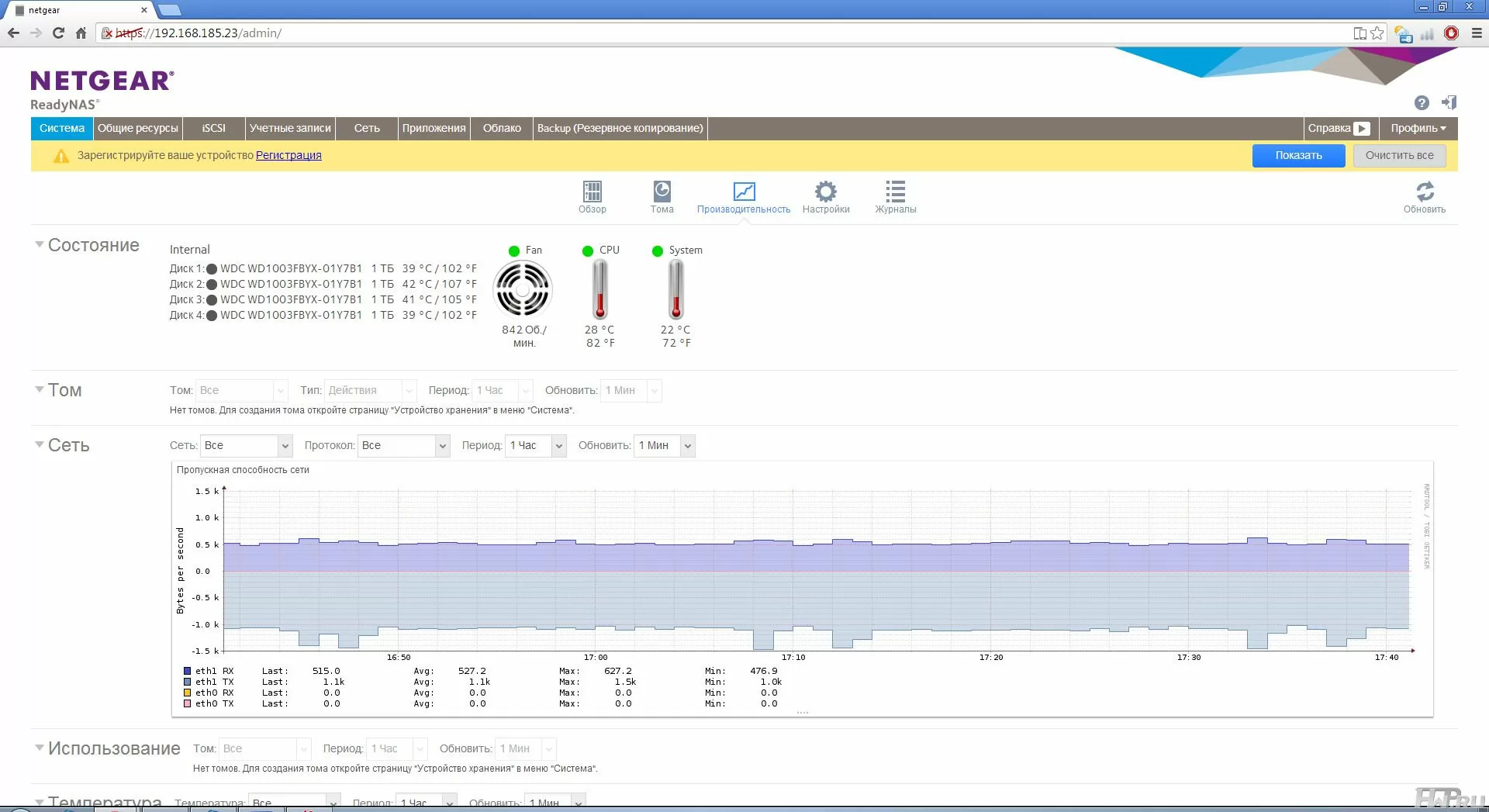Open the browser hamburger menu
The width and height of the screenshot is (1489, 812).
coord(1477,33)
